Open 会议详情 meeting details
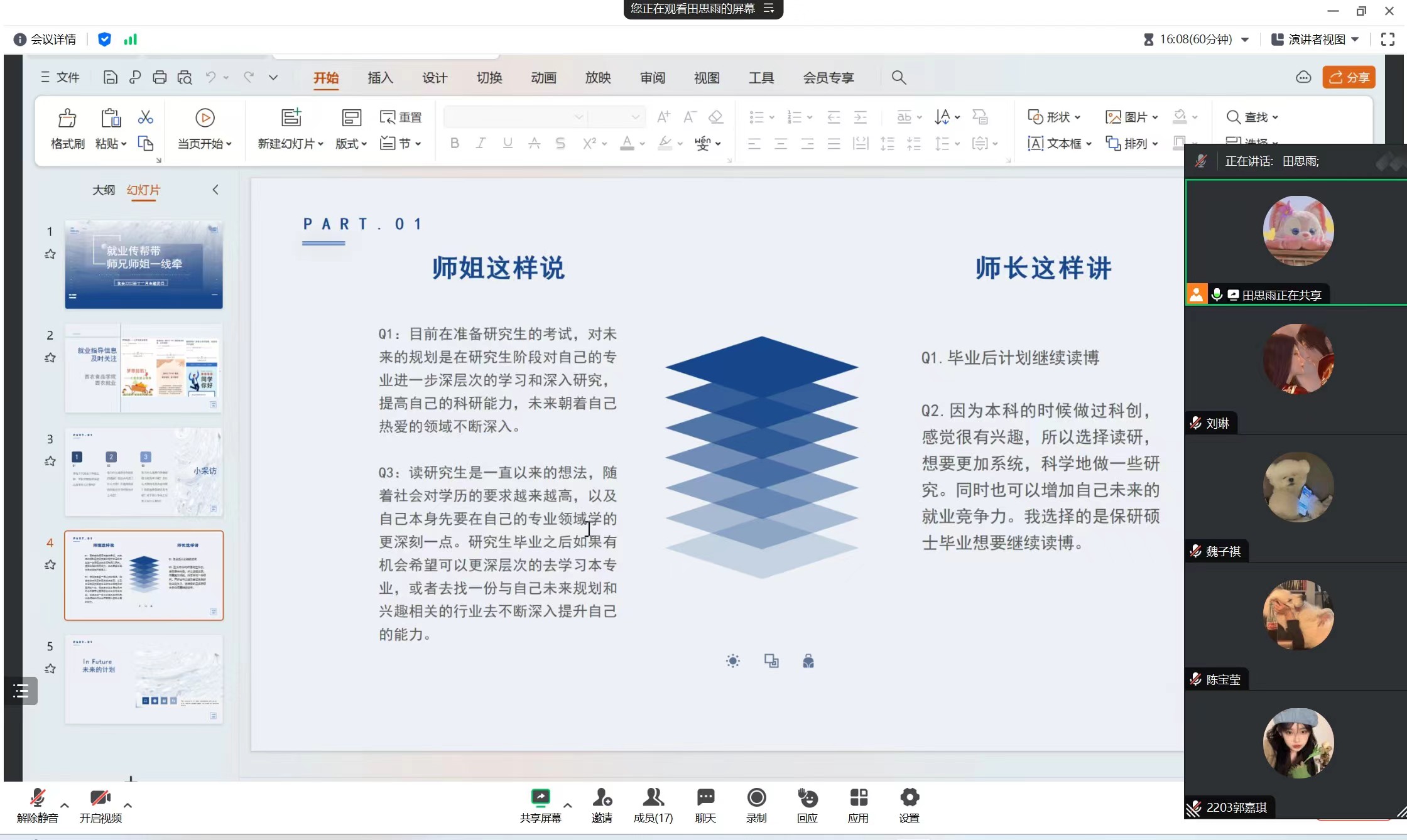The width and height of the screenshot is (1407, 840). [x=45, y=40]
